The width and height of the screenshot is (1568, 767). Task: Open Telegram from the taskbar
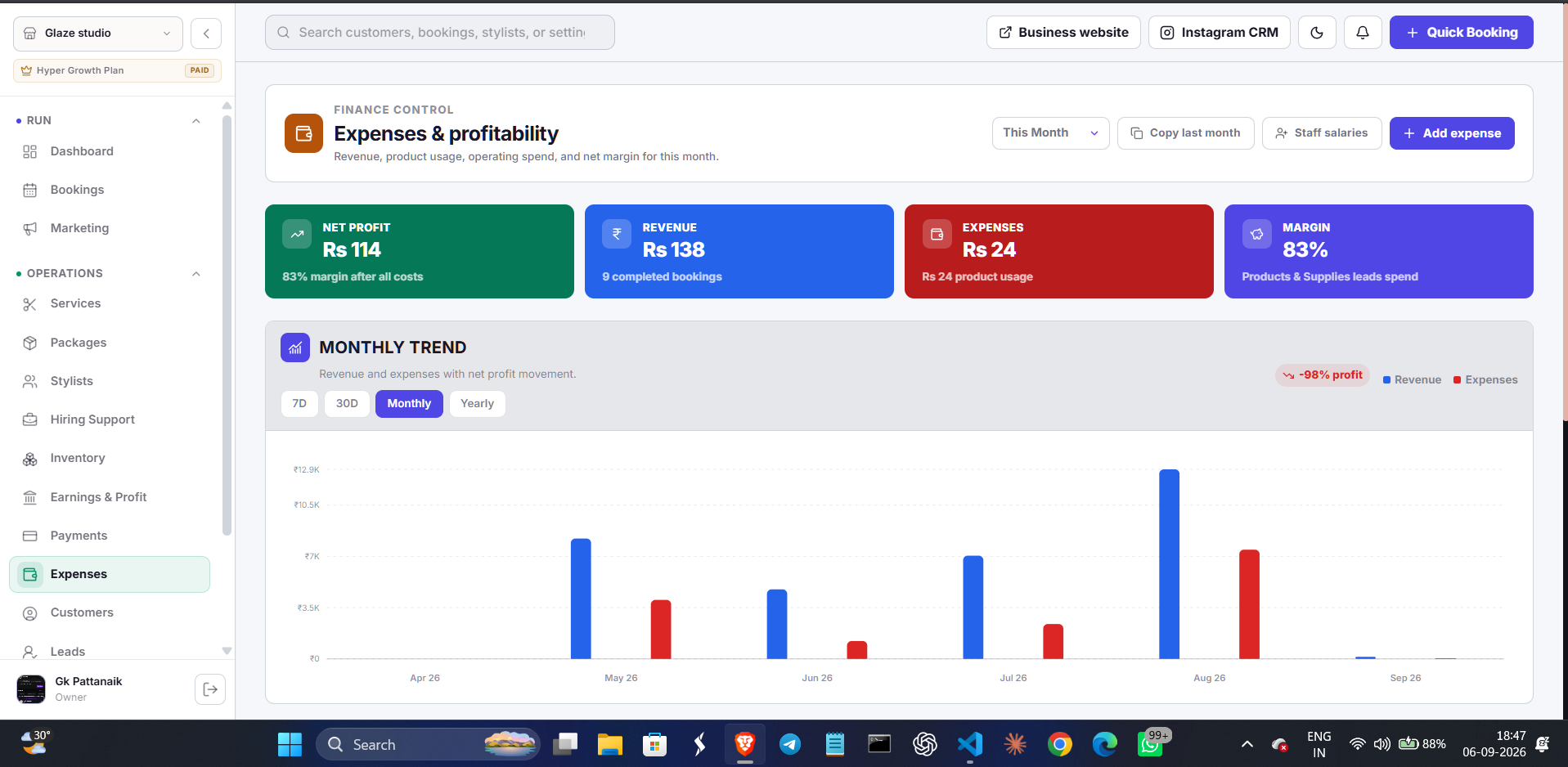[790, 744]
